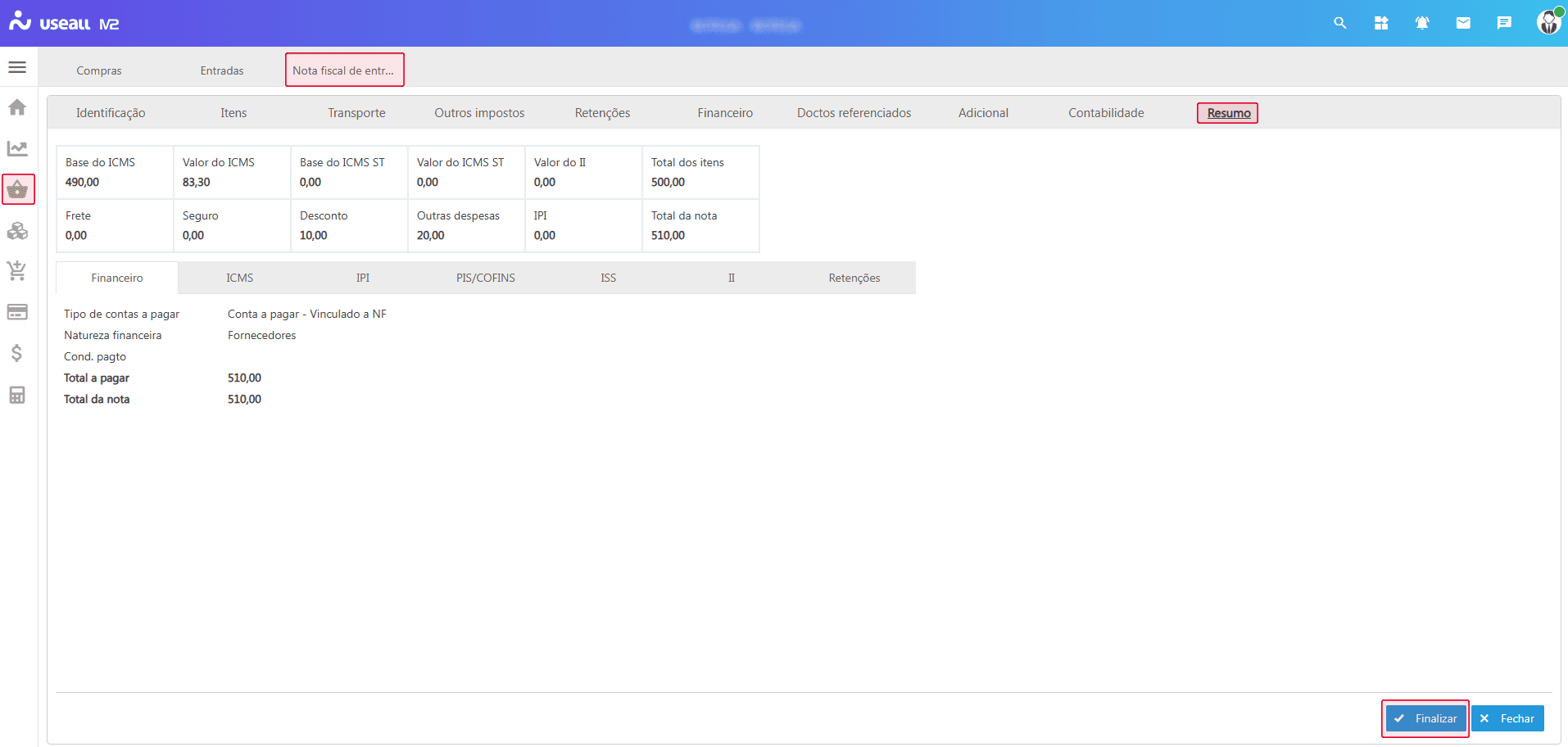1568x747 pixels.
Task: Go to the home icon in sidebar
Action: click(17, 107)
